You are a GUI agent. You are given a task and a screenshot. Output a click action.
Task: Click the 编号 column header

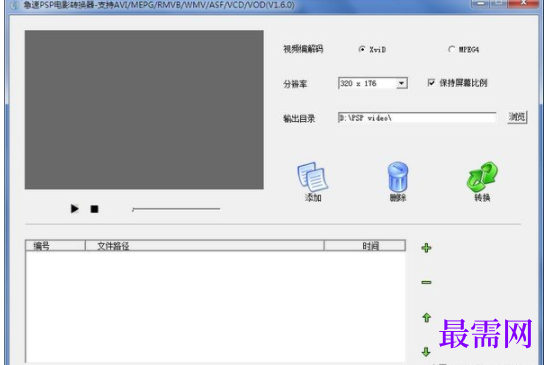pyautogui.click(x=56, y=246)
